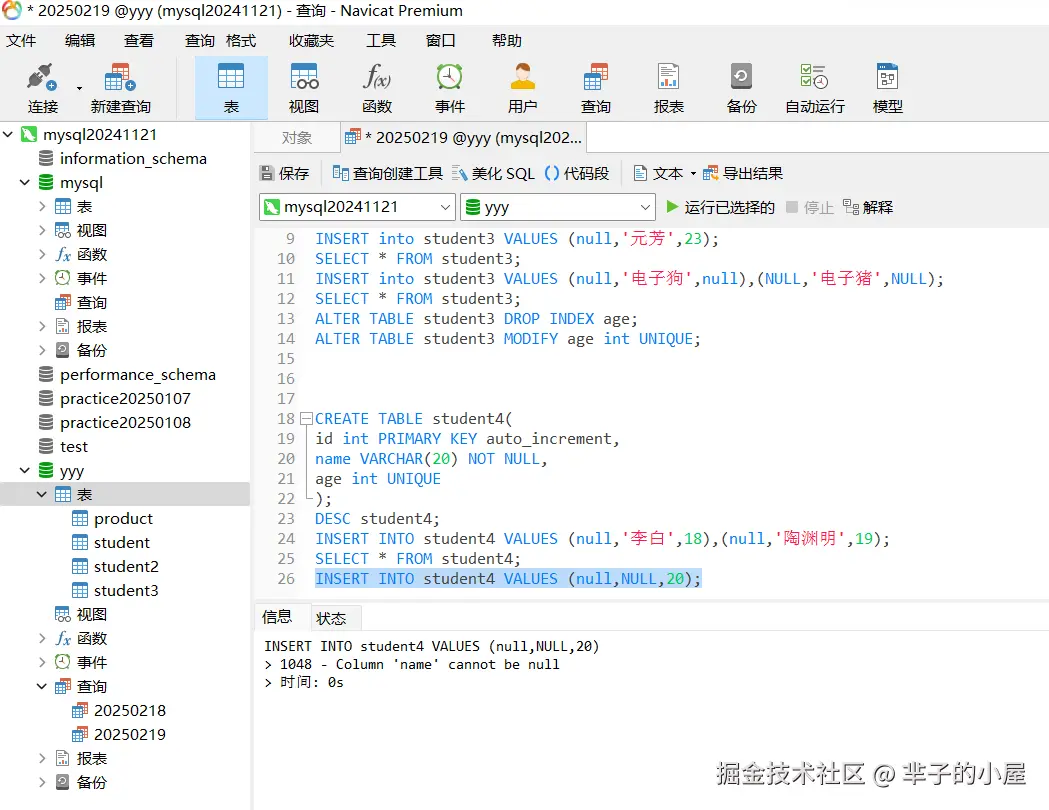Run selected SQL (运行已选择的)
Screen dimensions: 1049x810
point(720,207)
